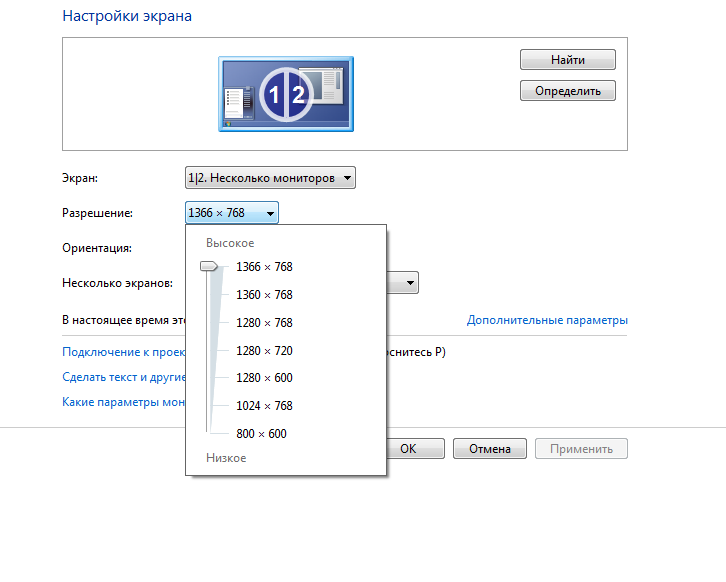Click the Отмена button
This screenshot has width=726, height=582.
coord(490,449)
